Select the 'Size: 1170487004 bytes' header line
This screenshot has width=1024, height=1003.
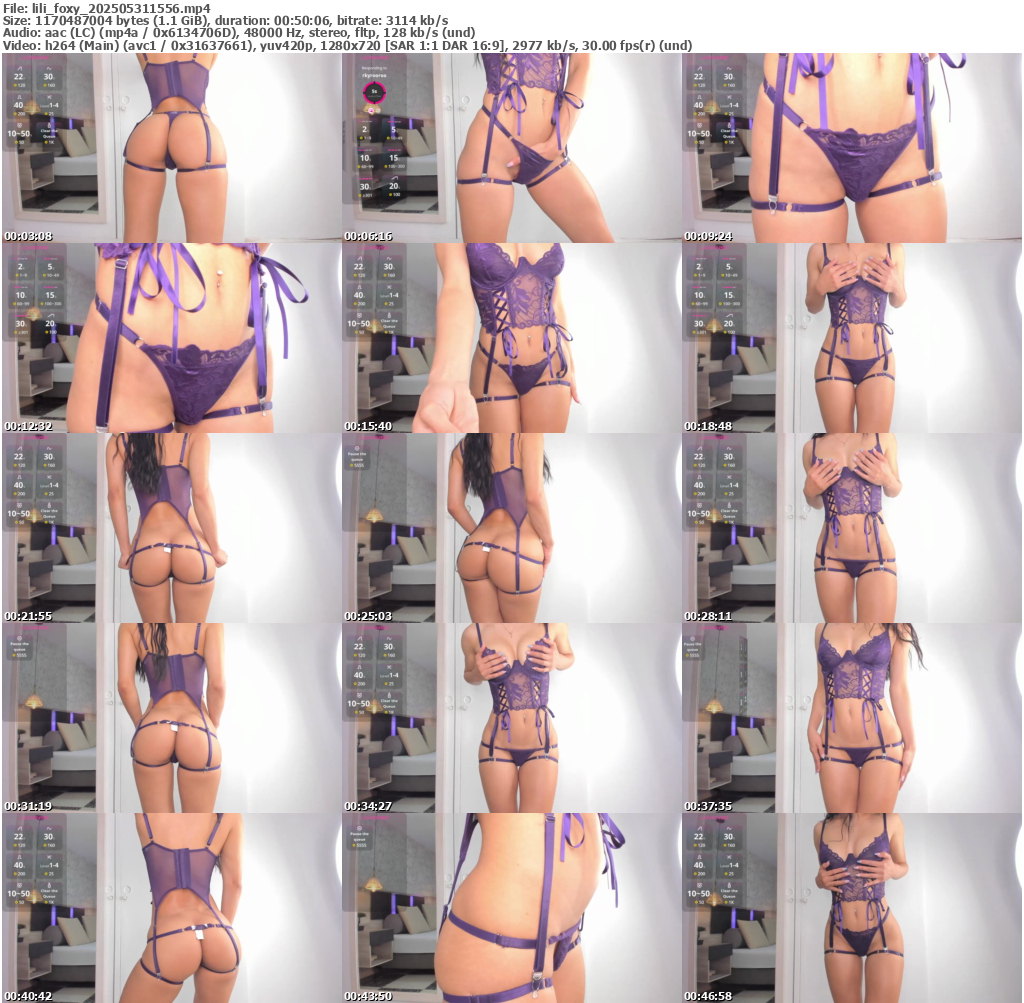point(225,21)
